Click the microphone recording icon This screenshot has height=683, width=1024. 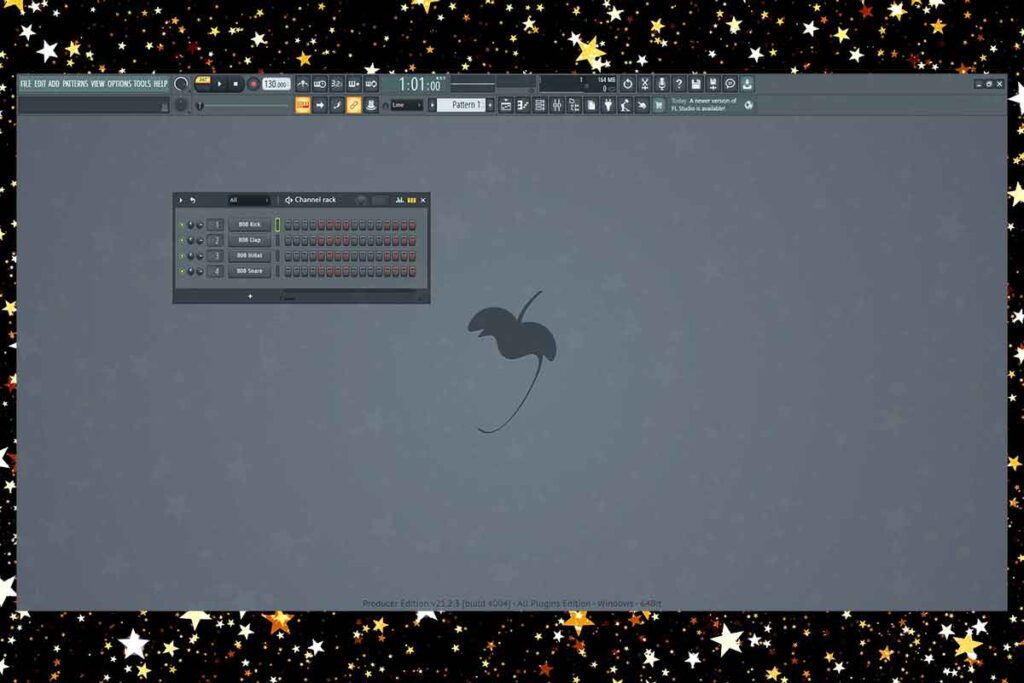pyautogui.click(x=661, y=84)
